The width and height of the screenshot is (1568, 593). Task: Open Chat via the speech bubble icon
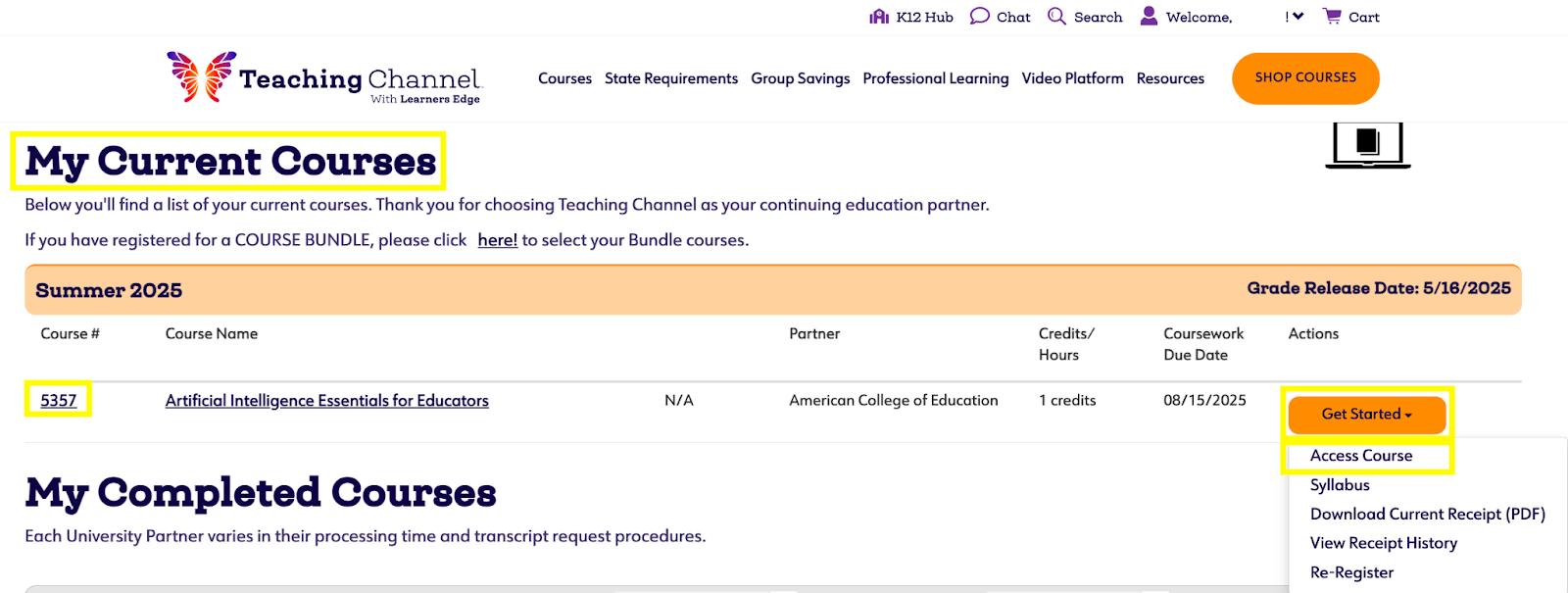(979, 17)
